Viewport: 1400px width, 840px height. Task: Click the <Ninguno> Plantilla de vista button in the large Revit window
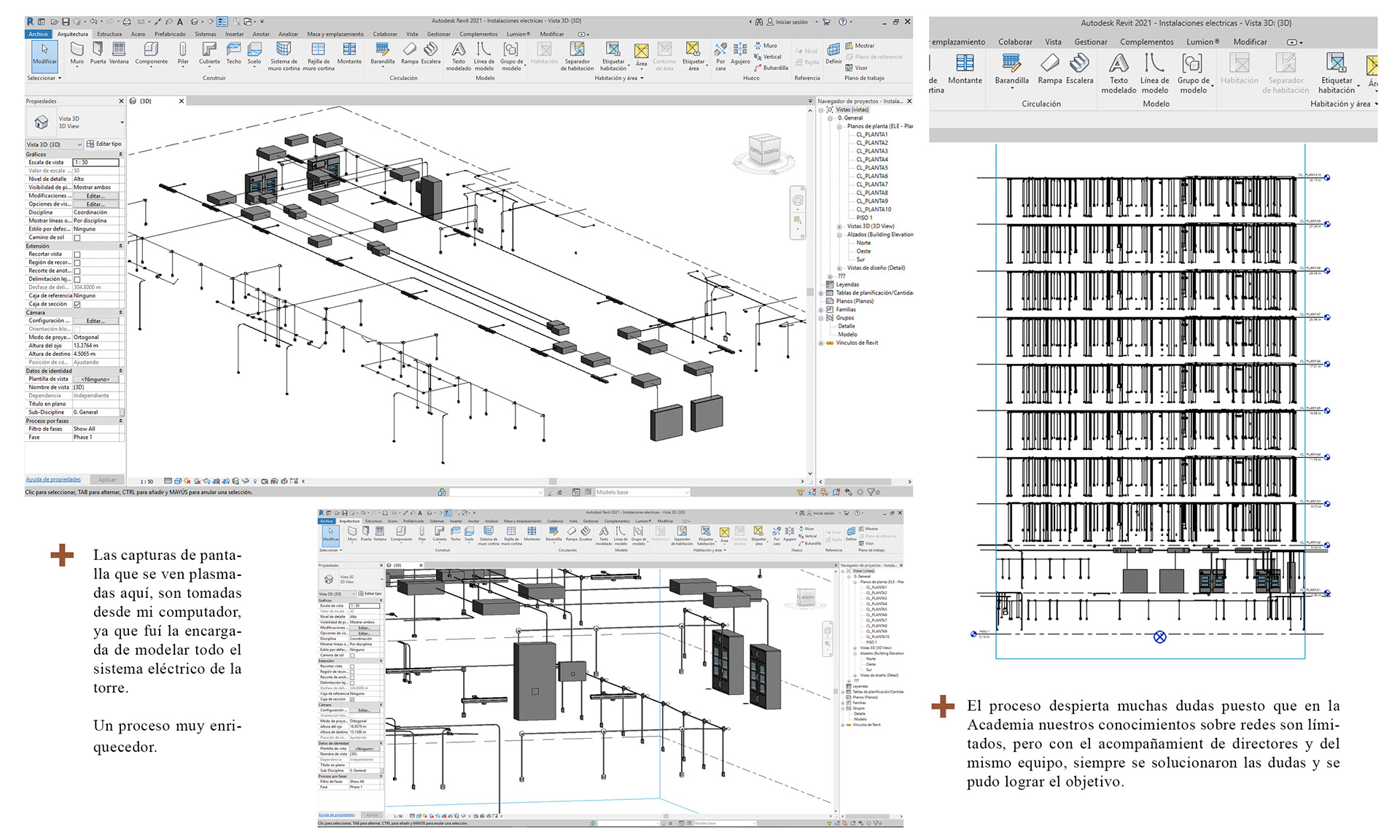[x=96, y=379]
